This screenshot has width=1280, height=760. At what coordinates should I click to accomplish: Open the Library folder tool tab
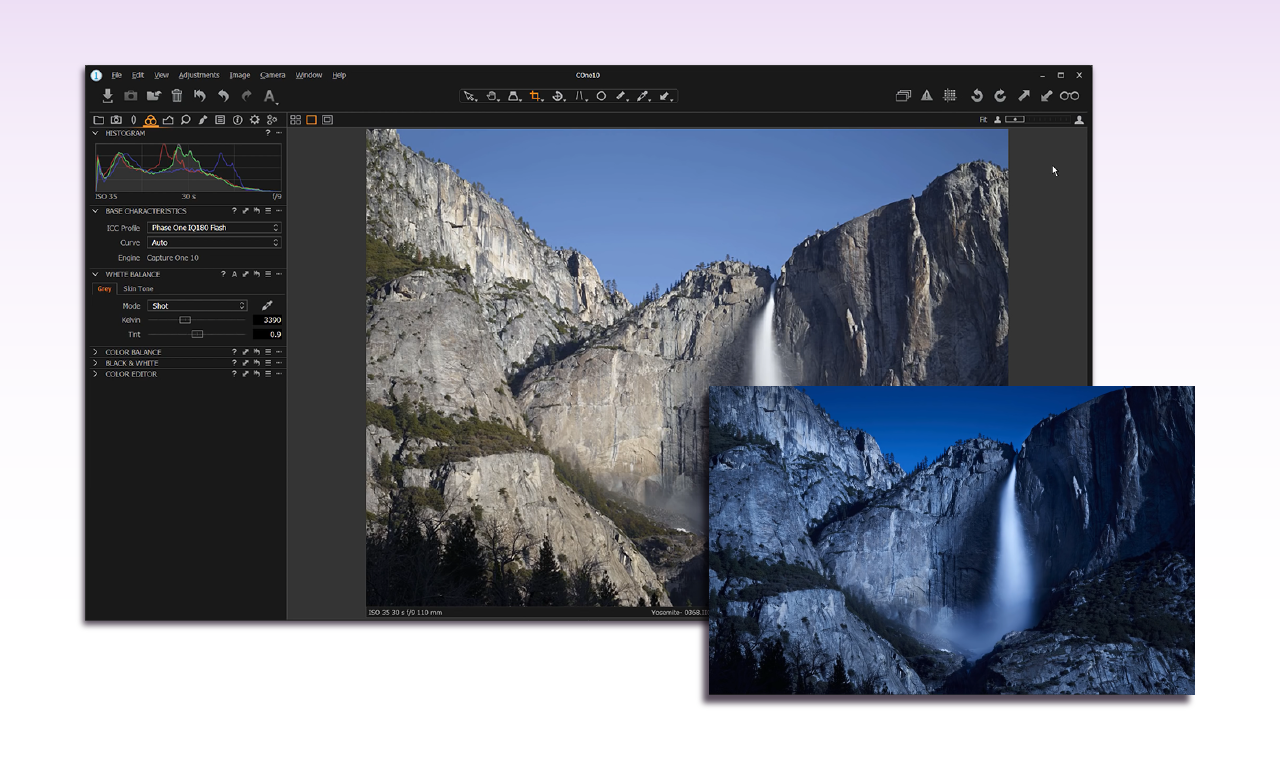click(98, 120)
